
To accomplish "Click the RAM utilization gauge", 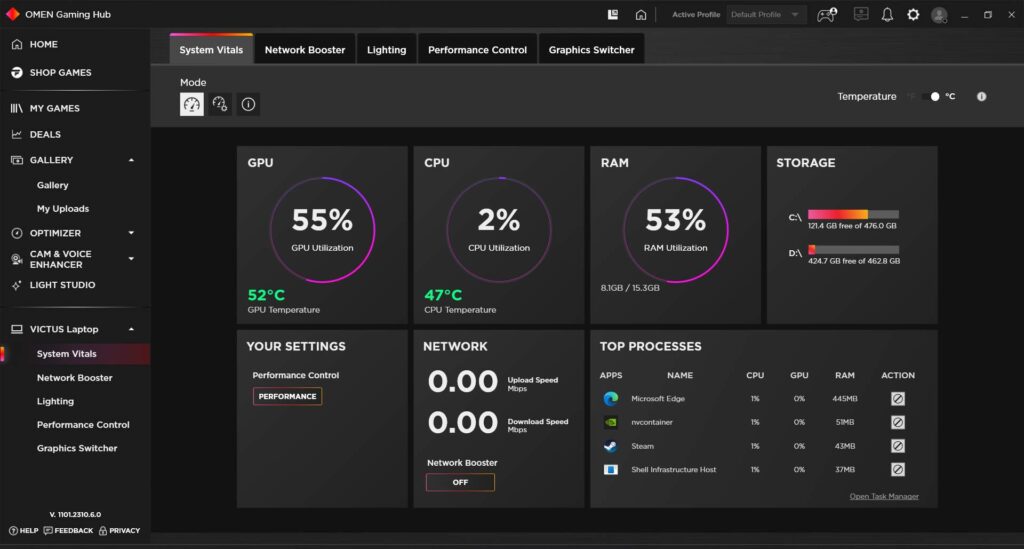I will (676, 230).
